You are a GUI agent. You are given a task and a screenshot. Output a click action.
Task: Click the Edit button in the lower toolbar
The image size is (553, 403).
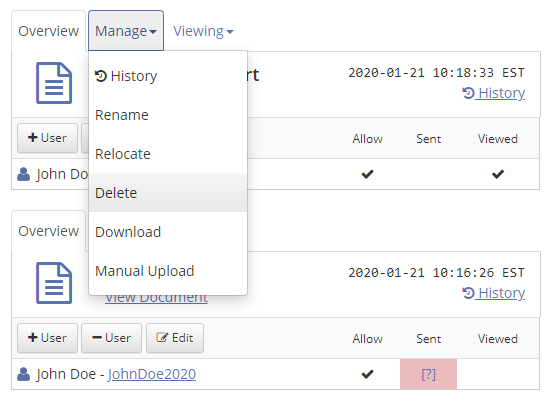coord(175,338)
